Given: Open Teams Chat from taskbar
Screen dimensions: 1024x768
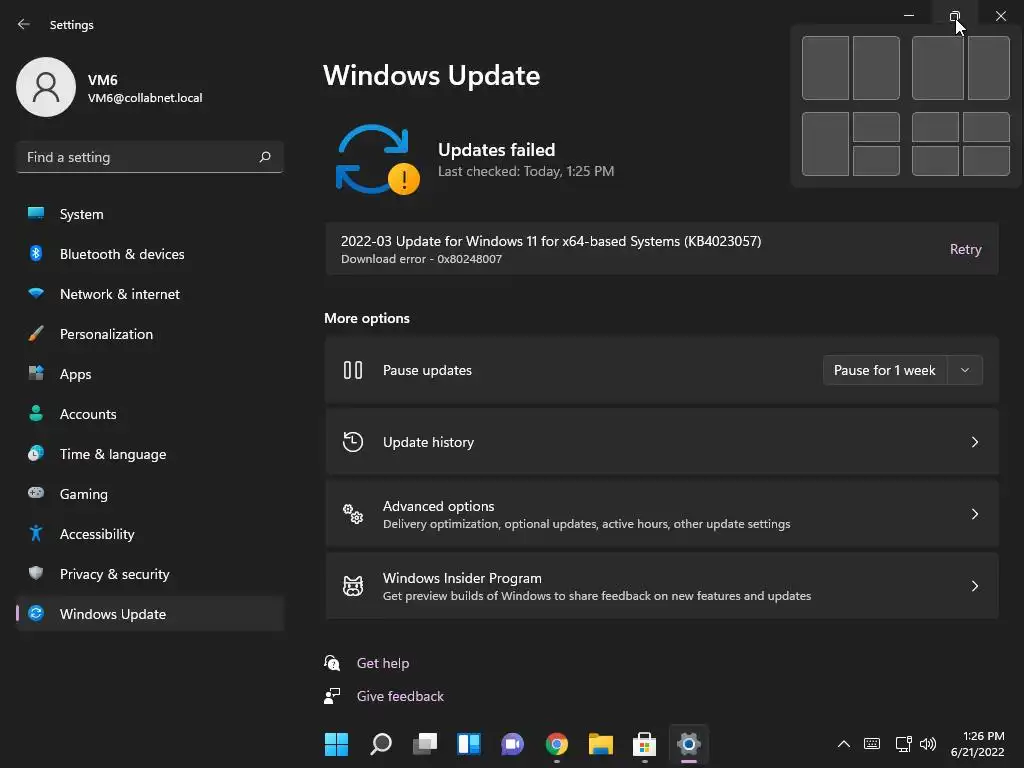Looking at the screenshot, I should point(513,744).
